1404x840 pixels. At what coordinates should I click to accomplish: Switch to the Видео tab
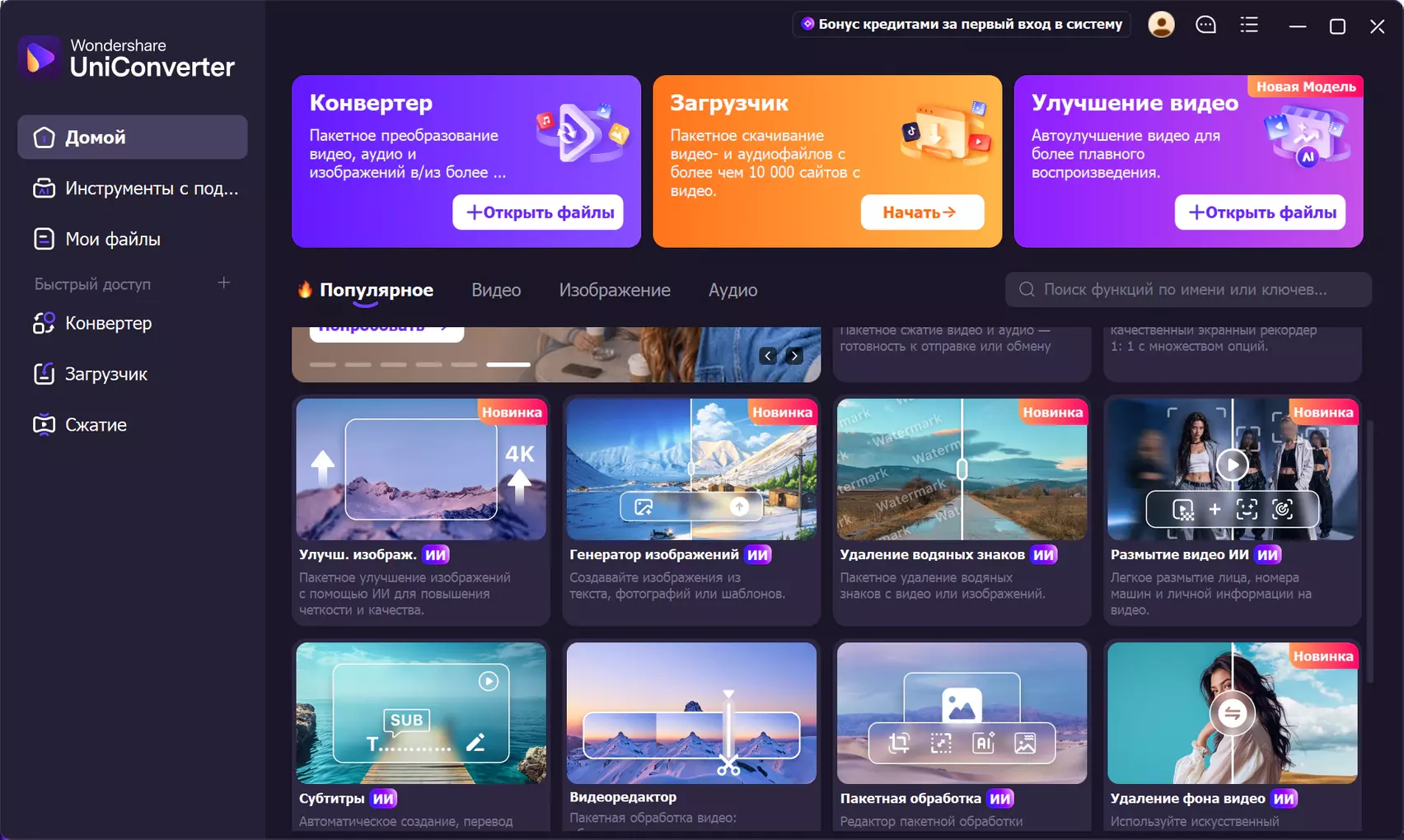tap(496, 290)
